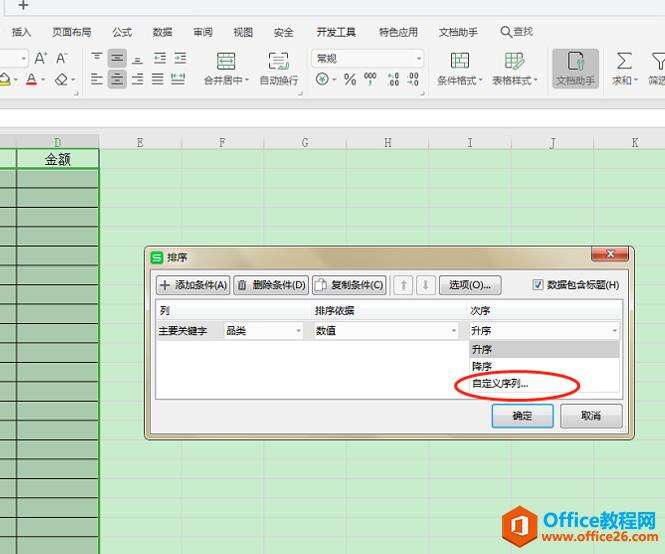
Task: Increase indent in the alignment group
Action: tap(180, 58)
